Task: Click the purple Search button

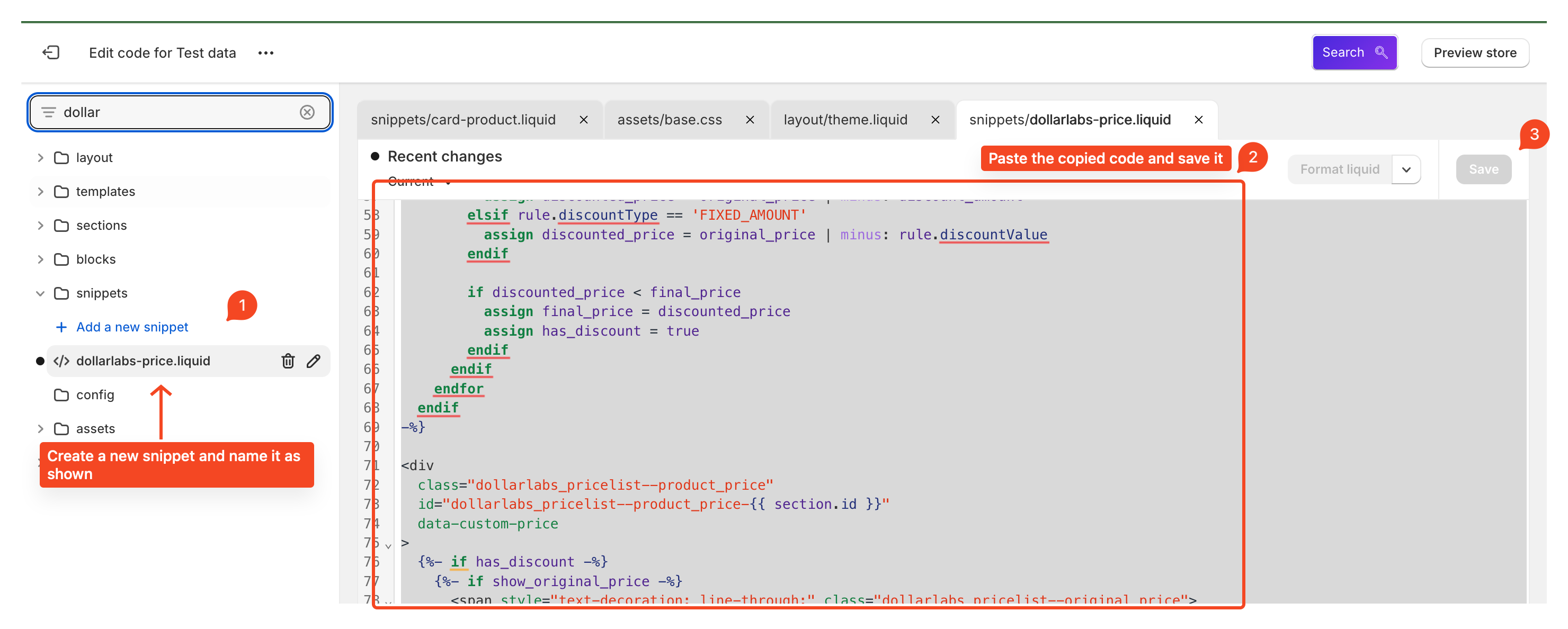Action: pyautogui.click(x=1354, y=53)
